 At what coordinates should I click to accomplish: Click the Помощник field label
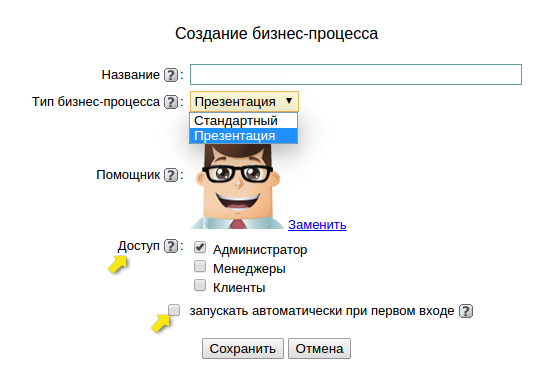pyautogui.click(x=128, y=175)
